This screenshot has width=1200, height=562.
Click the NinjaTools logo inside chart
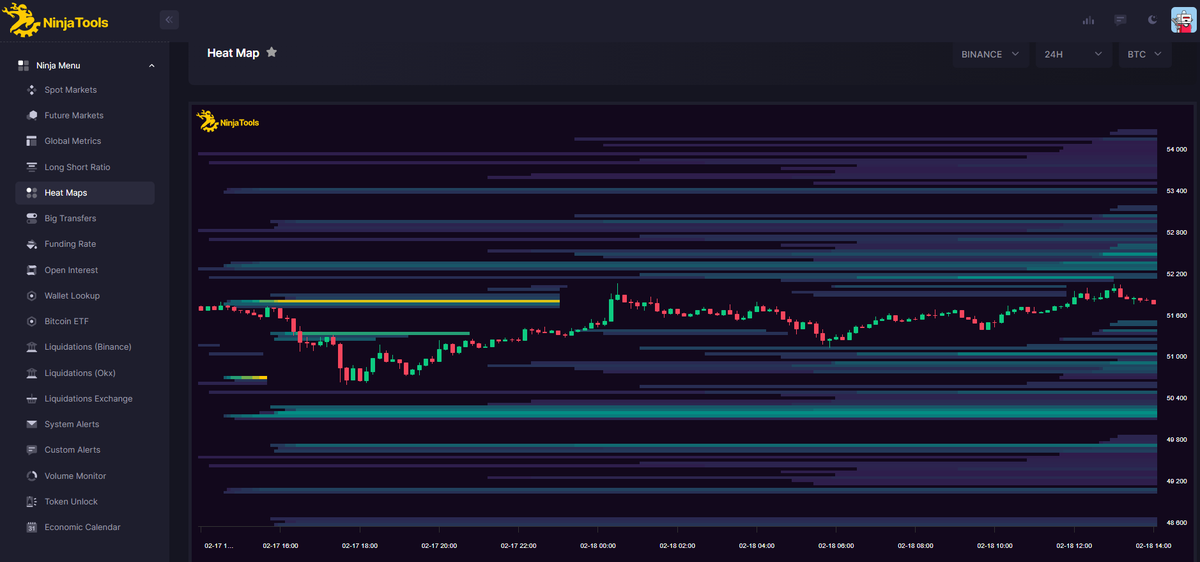(227, 121)
